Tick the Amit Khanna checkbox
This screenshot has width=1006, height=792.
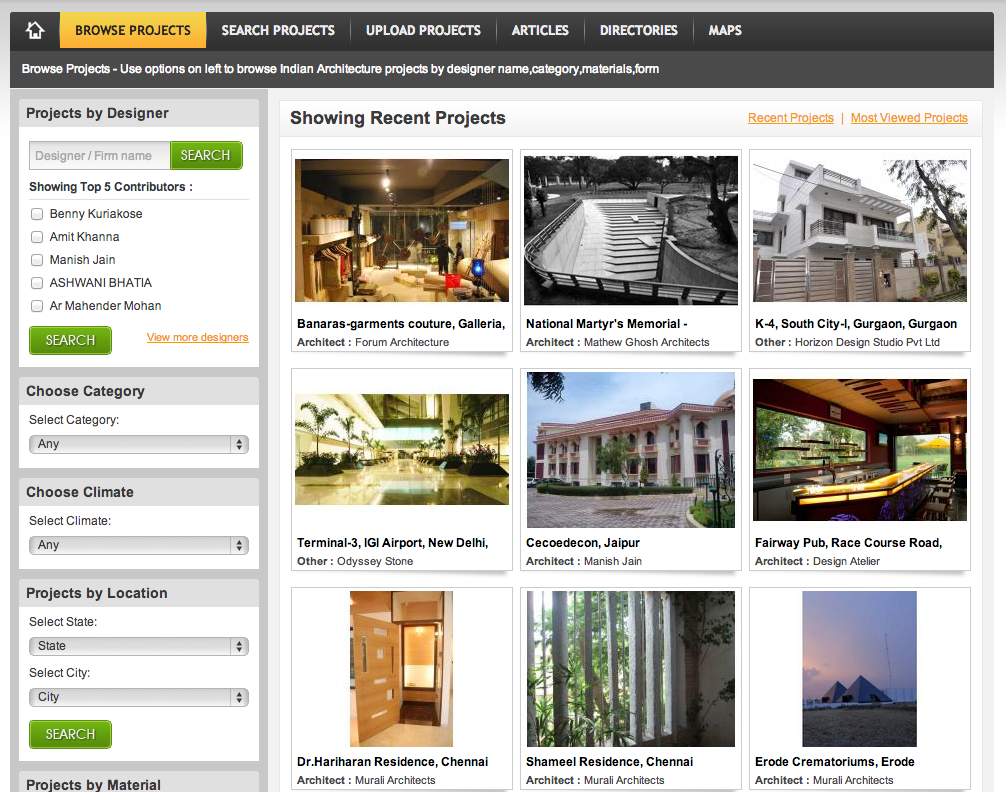coord(37,237)
